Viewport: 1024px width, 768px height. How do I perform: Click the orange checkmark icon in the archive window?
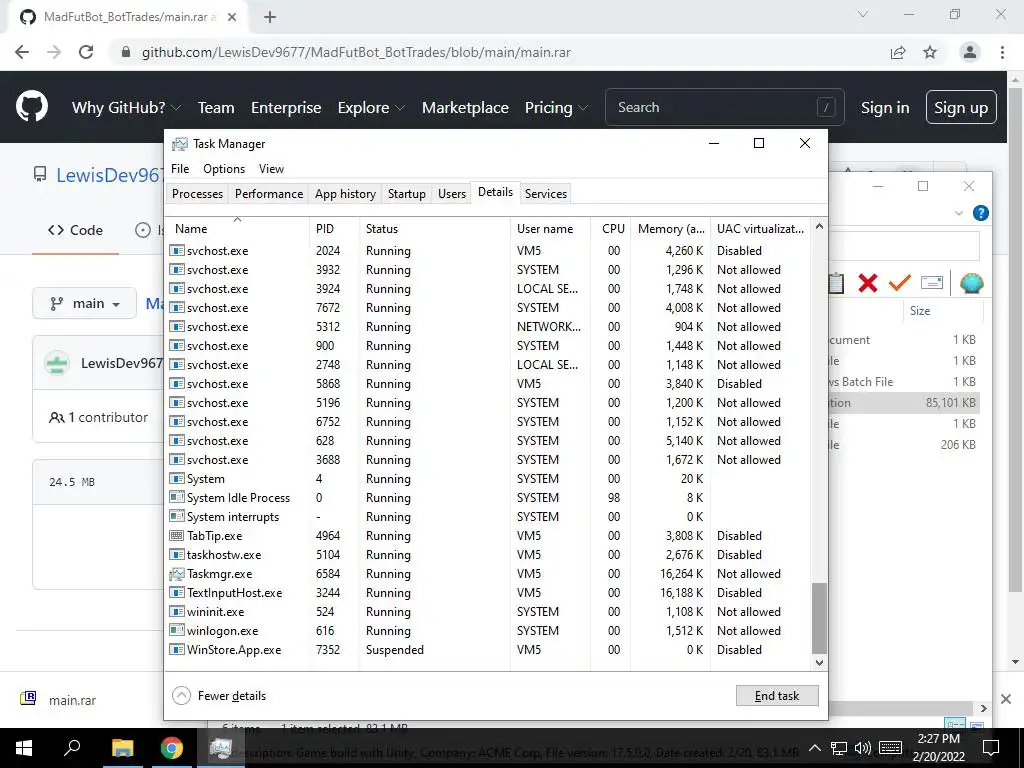pos(899,283)
